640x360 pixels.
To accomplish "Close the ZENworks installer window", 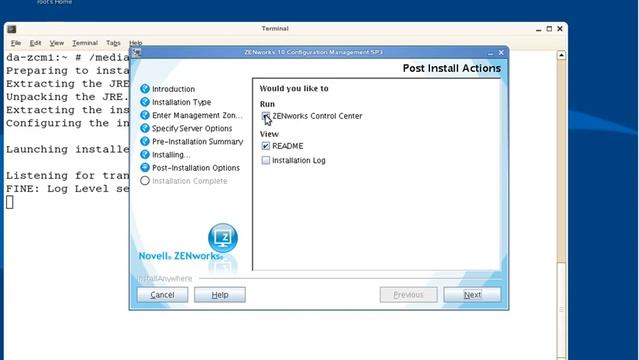I will tap(501, 53).
